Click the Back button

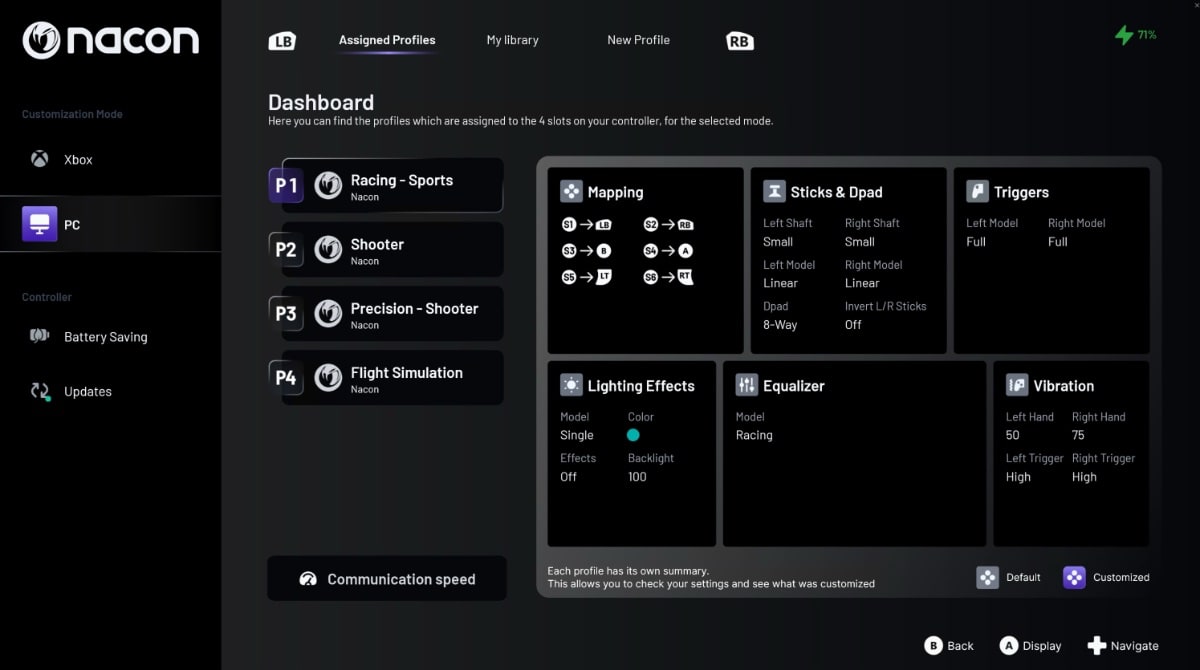[x=949, y=646]
